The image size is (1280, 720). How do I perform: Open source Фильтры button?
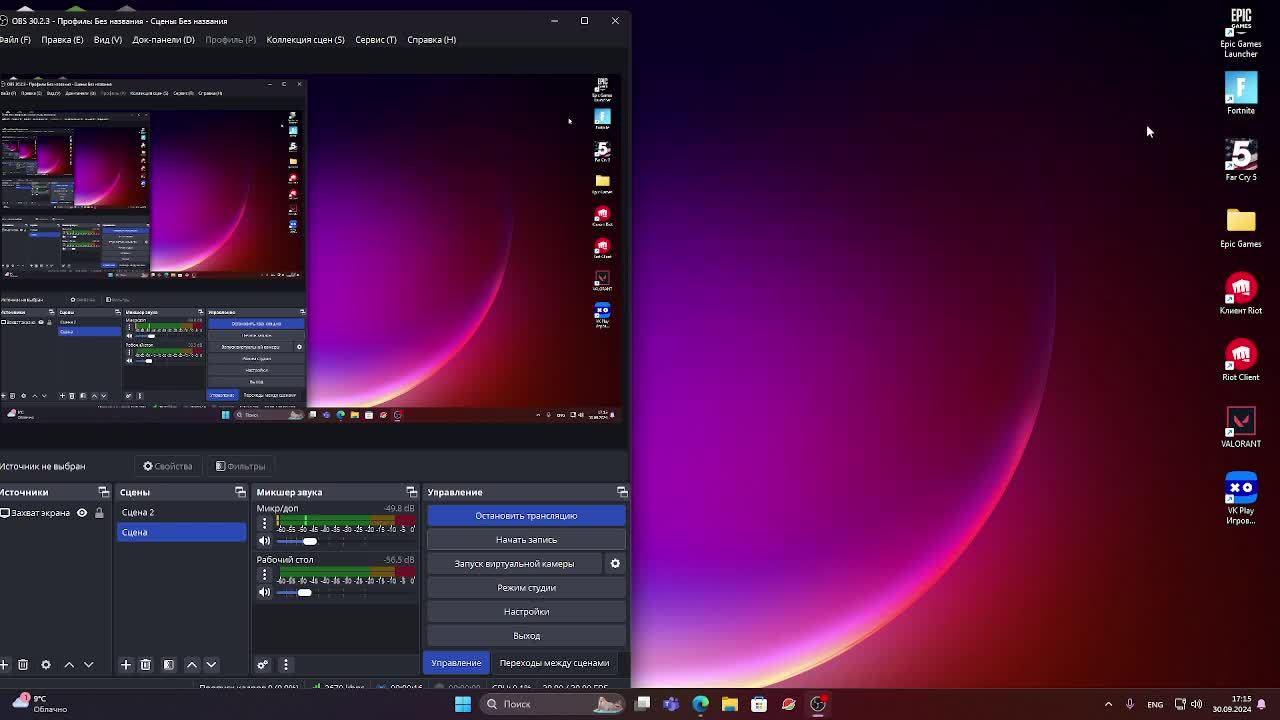(x=241, y=466)
